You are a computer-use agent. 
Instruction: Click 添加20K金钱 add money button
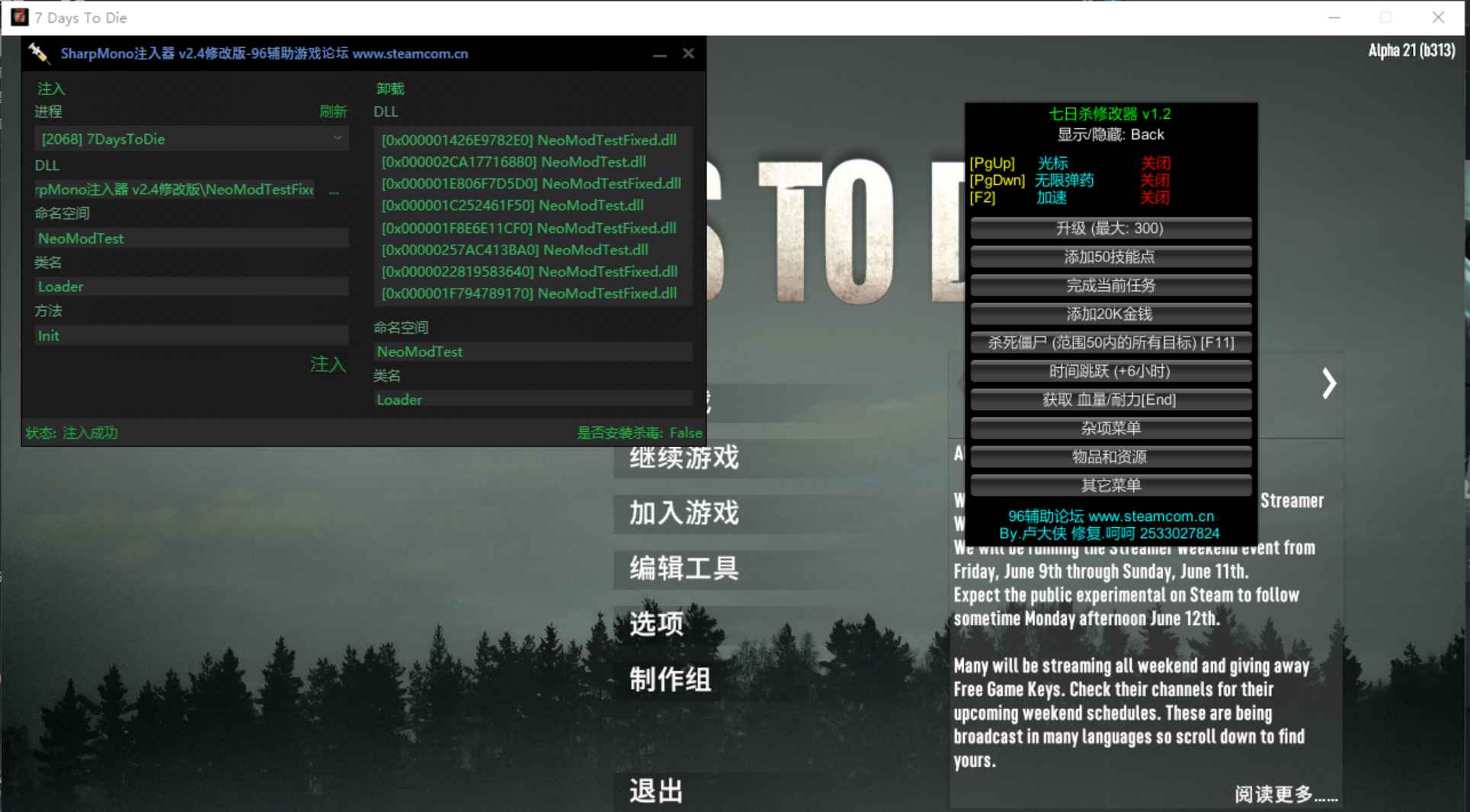pyautogui.click(x=1110, y=314)
